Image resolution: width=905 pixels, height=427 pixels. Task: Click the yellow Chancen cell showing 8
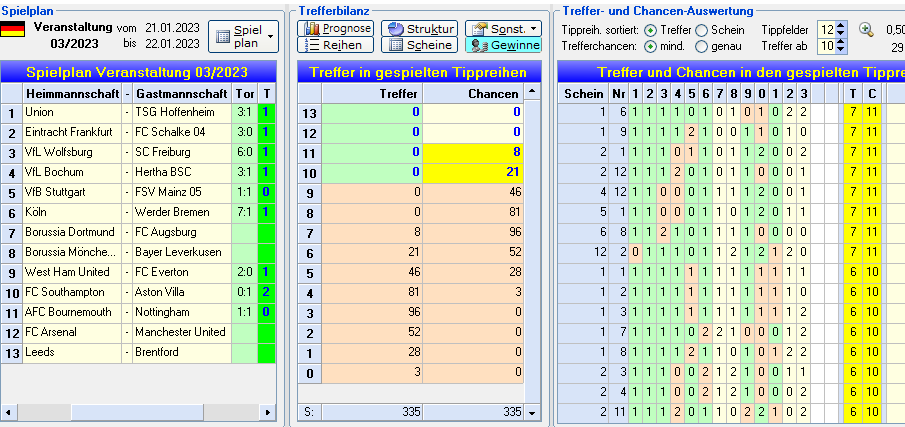pos(473,152)
